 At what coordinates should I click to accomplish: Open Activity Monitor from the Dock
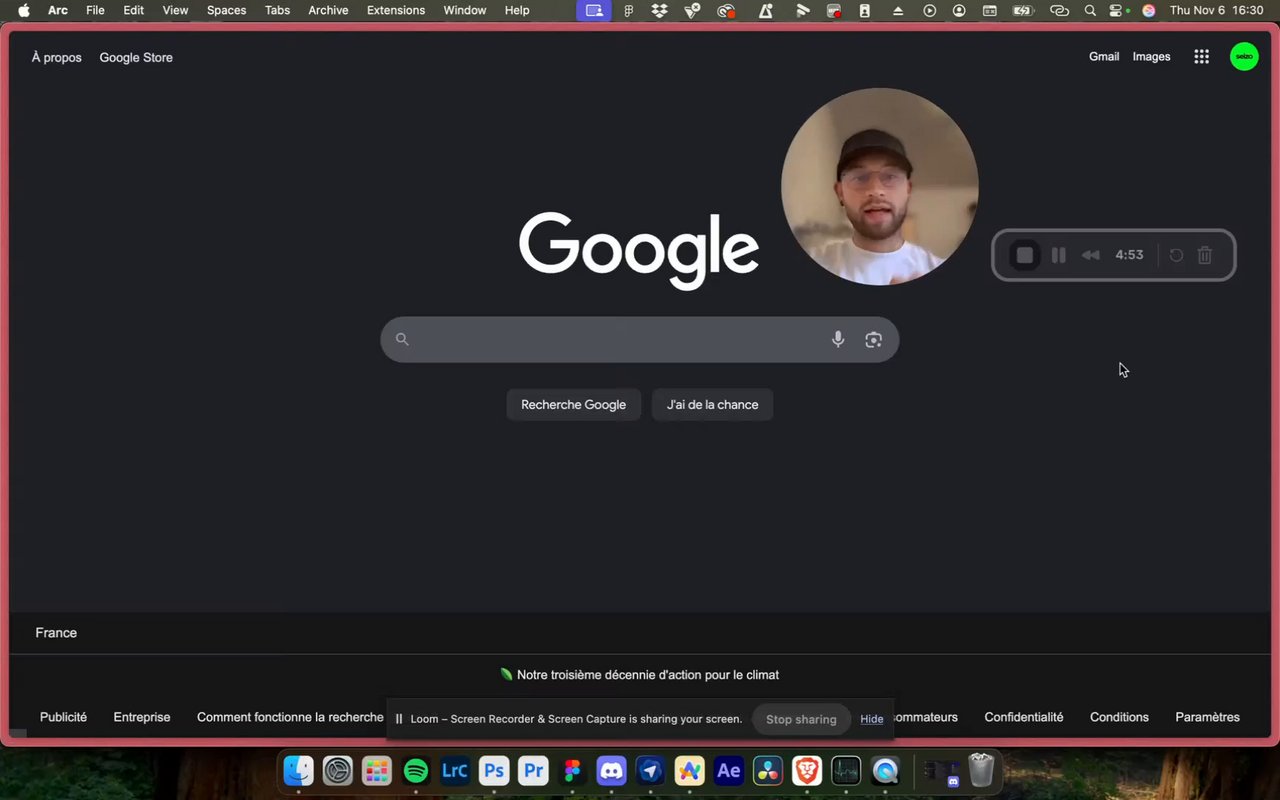click(846, 770)
